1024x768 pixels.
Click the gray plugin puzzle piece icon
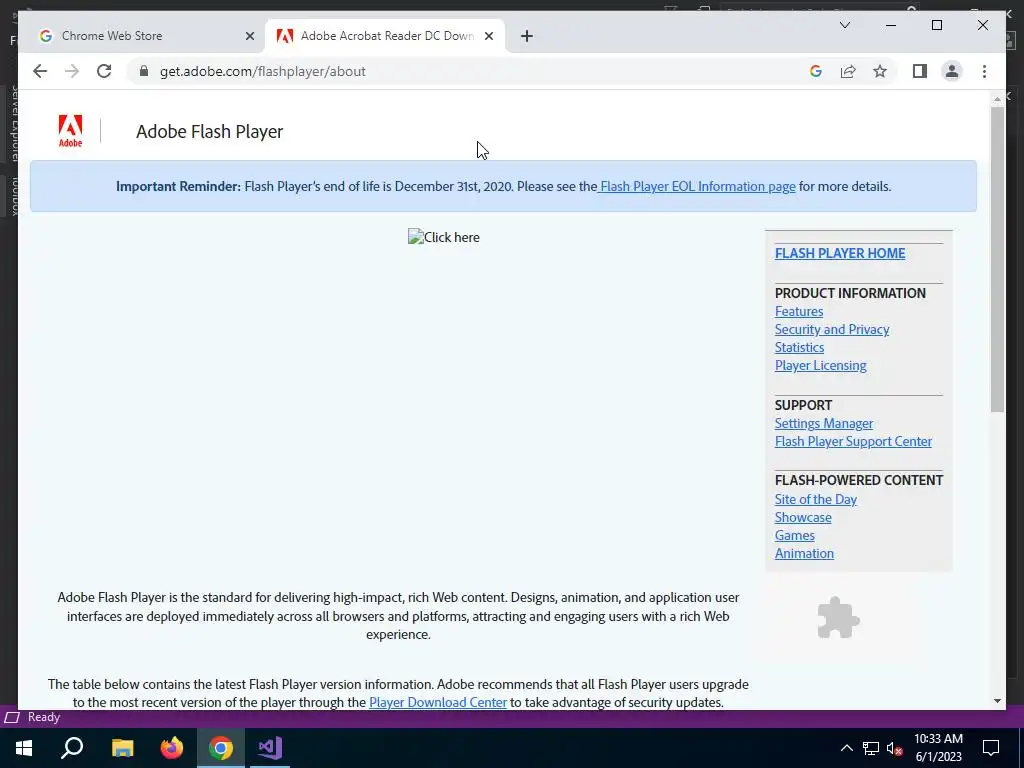839,617
